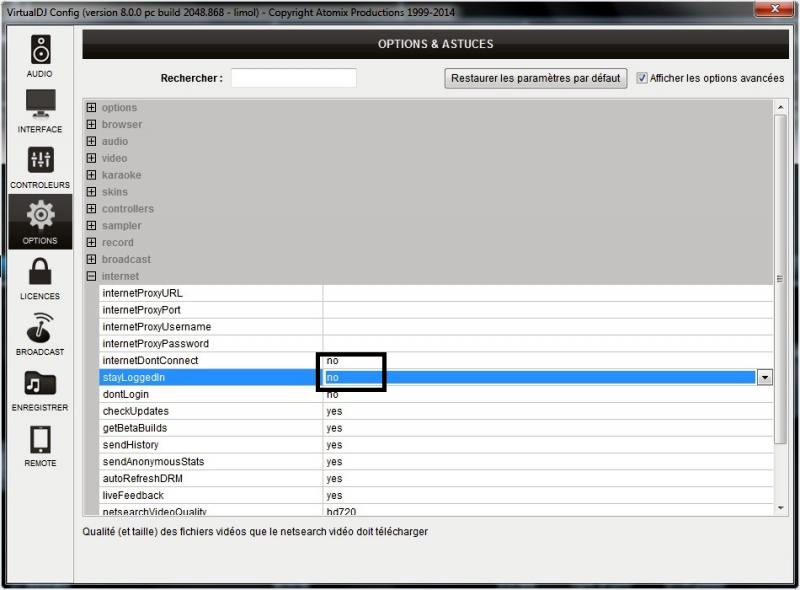
Task: Select the autoRefreshDRM setting
Action: 142,478
